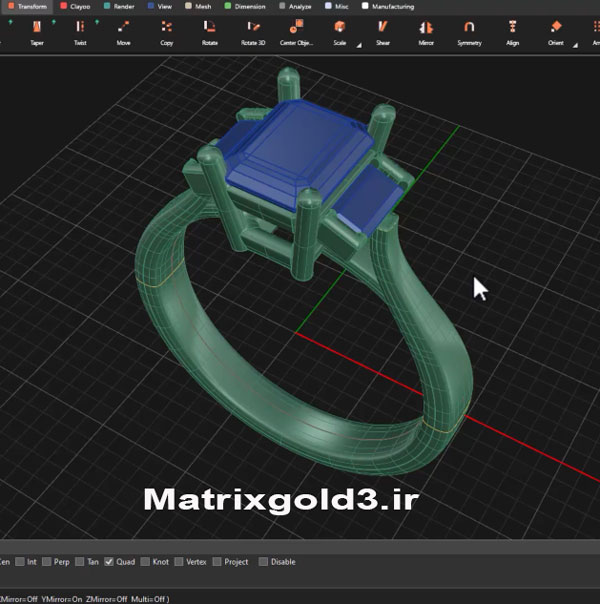
Task: Switch to the Analyze tab
Action: [x=295, y=6]
